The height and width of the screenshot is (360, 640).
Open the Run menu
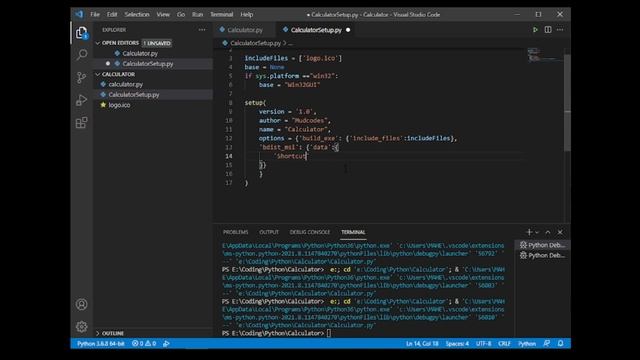point(198,14)
